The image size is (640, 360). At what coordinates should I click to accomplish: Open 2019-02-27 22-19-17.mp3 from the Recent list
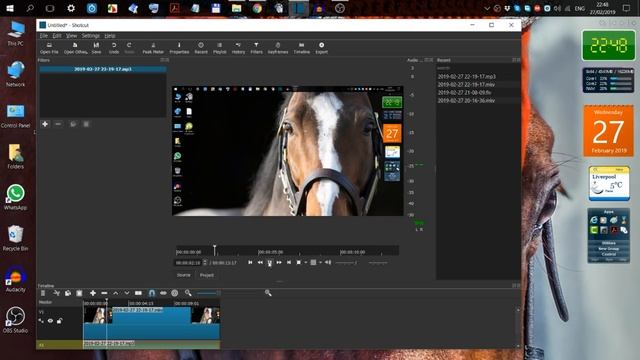tap(467, 76)
